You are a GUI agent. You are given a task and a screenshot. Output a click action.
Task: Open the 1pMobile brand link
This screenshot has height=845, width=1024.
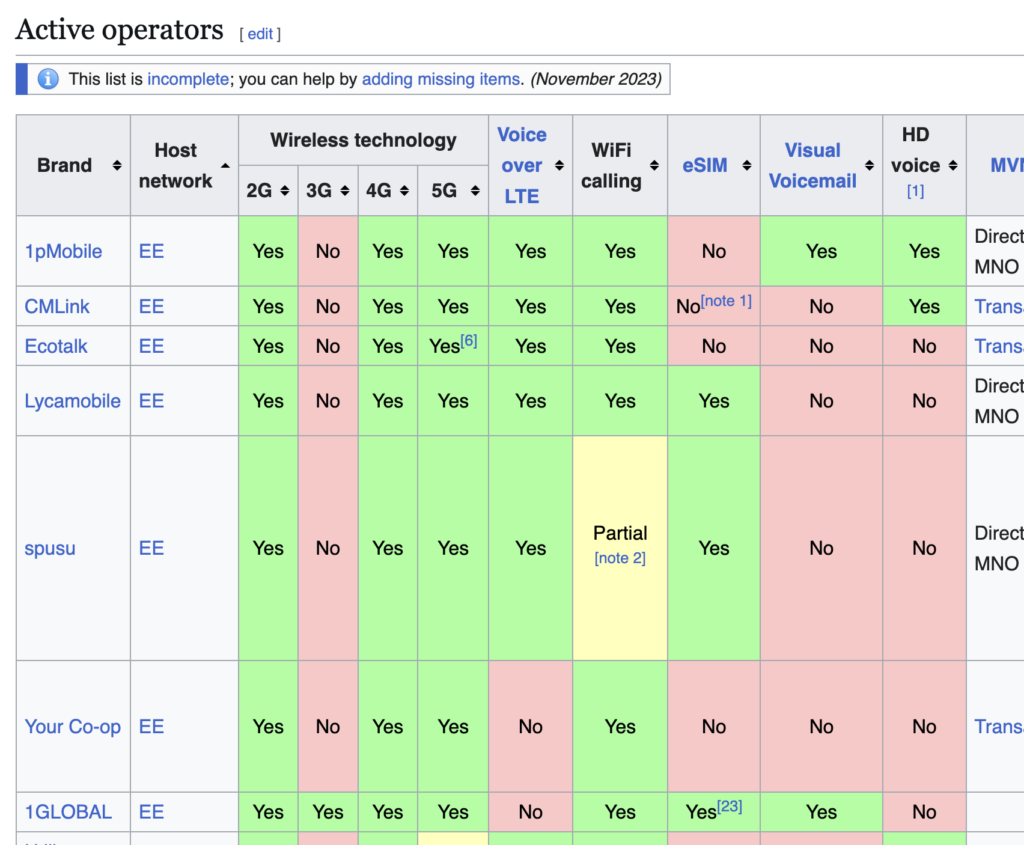coord(63,251)
